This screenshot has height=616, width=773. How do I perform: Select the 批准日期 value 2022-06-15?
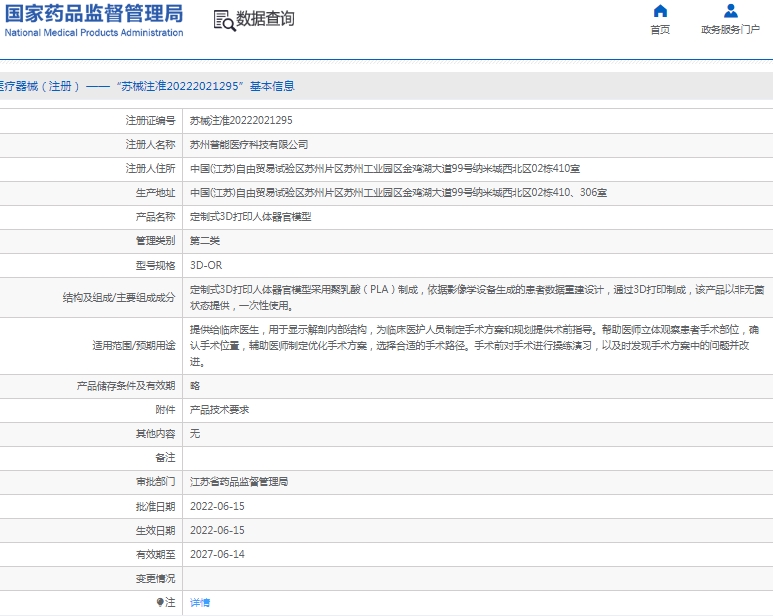217,507
